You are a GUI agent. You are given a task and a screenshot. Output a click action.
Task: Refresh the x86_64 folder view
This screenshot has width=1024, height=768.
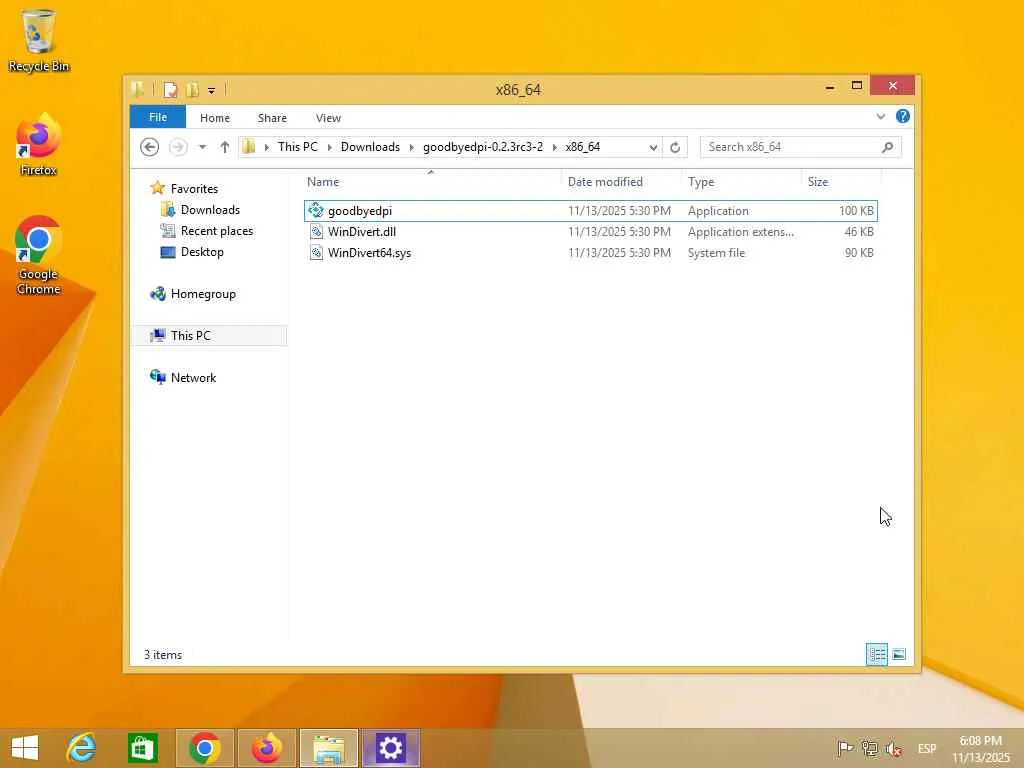[675, 147]
